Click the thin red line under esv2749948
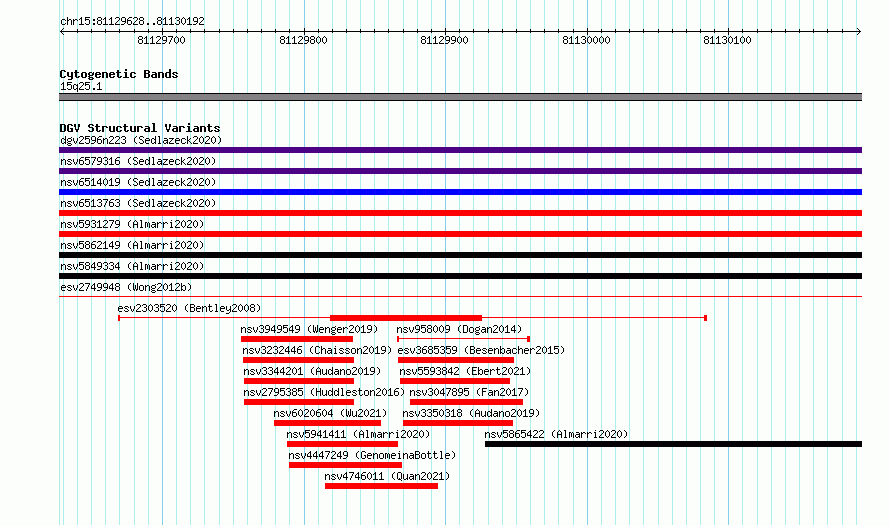The image size is (890, 525). pyautogui.click(x=460, y=296)
